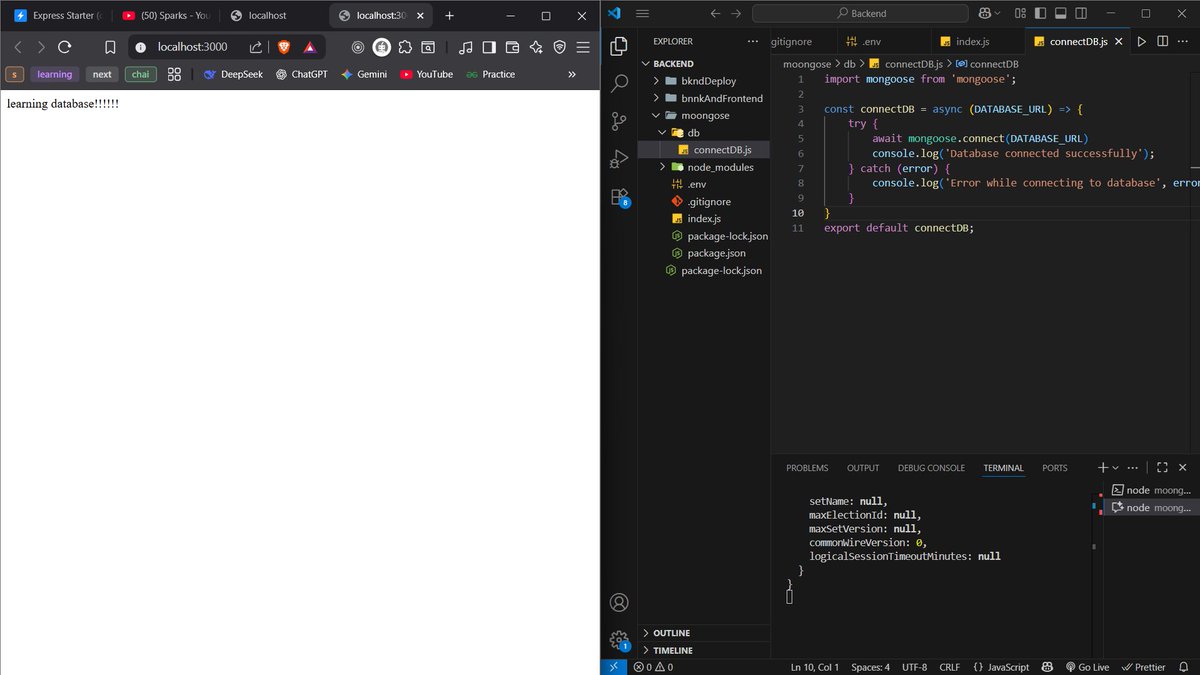The height and width of the screenshot is (675, 1200).
Task: Open the Extensions view with badge
Action: tap(619, 197)
